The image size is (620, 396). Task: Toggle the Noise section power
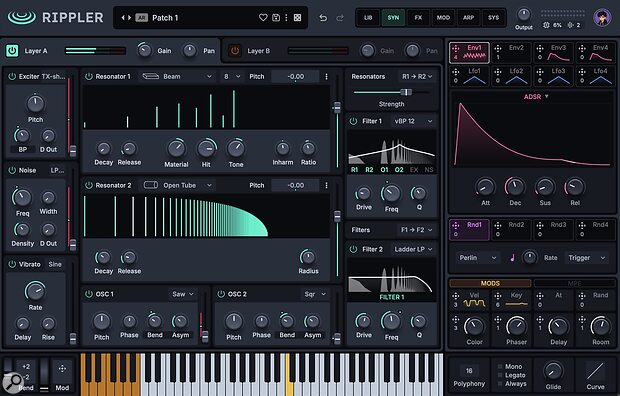12,170
